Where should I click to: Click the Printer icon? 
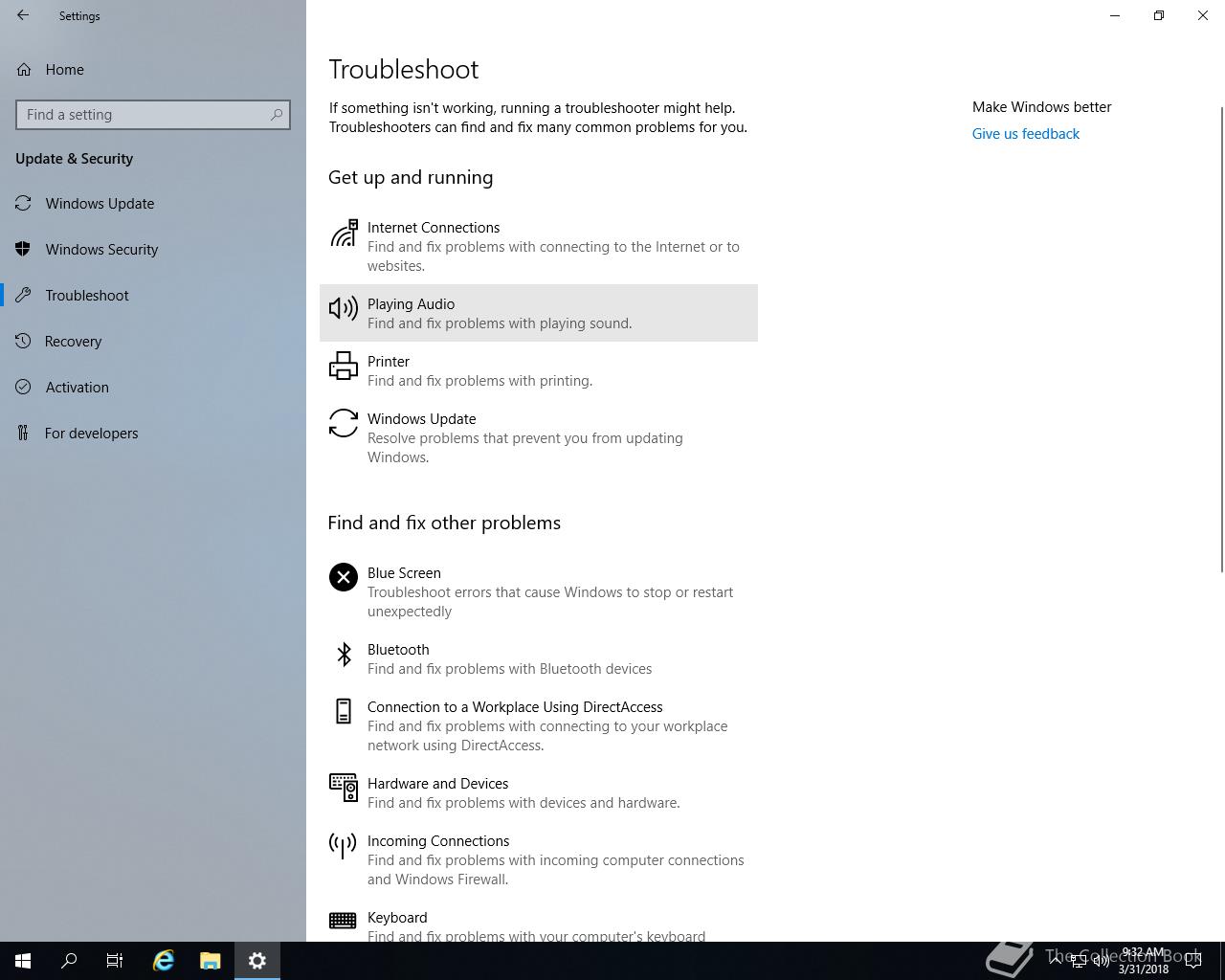[344, 366]
